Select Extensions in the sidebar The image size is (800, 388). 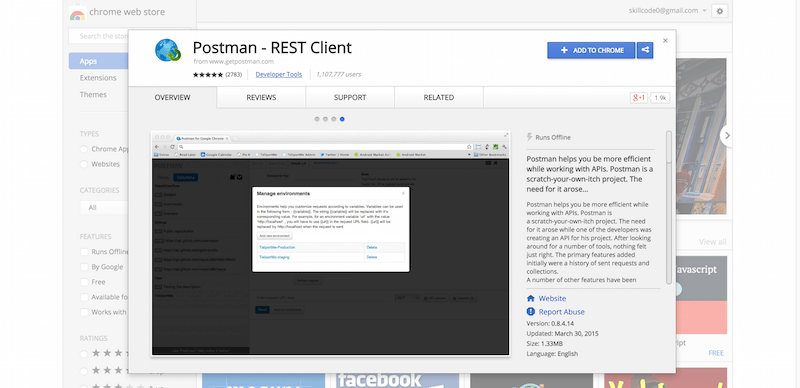tap(98, 78)
